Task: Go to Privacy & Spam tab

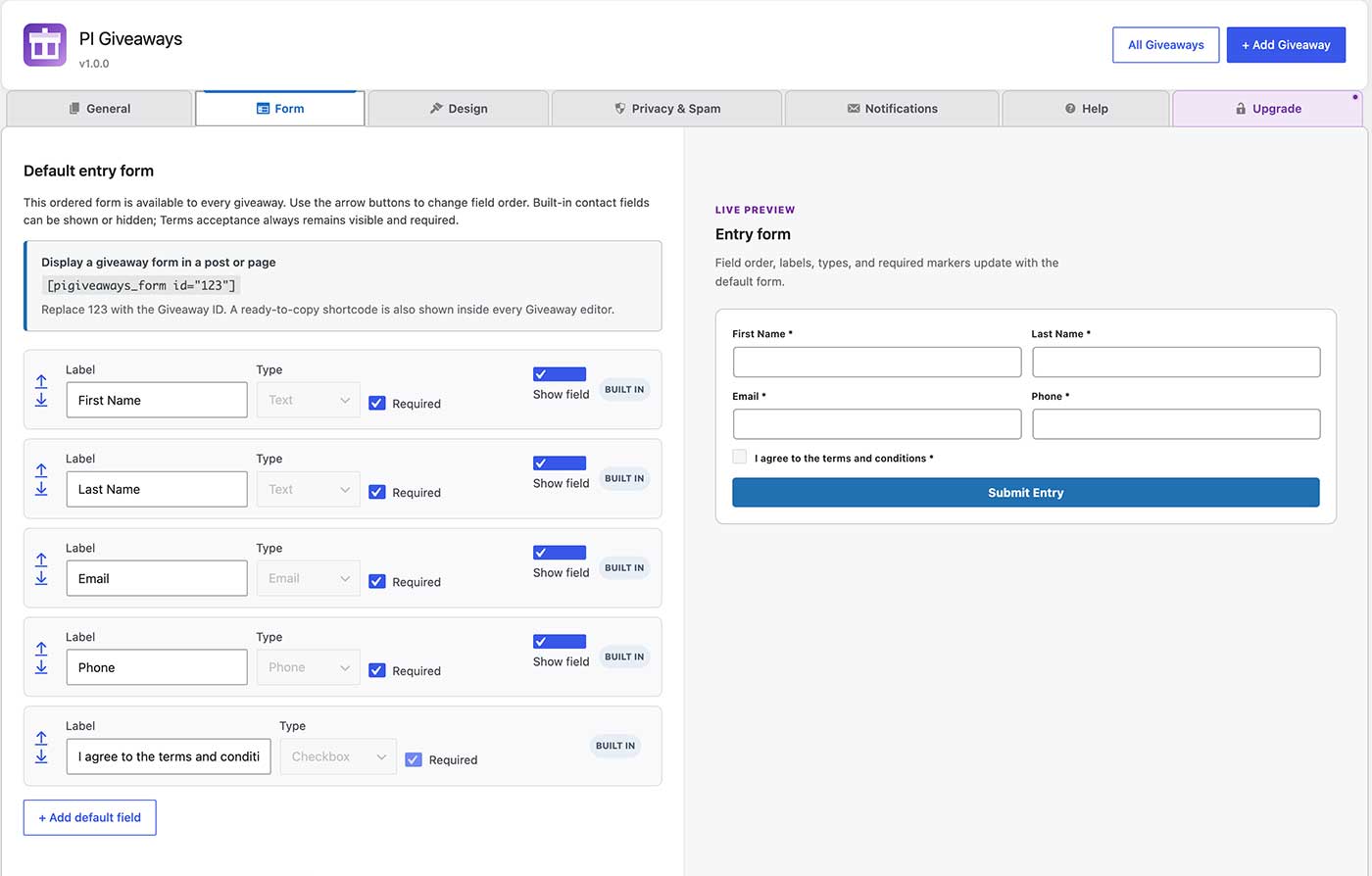Action: click(x=667, y=109)
